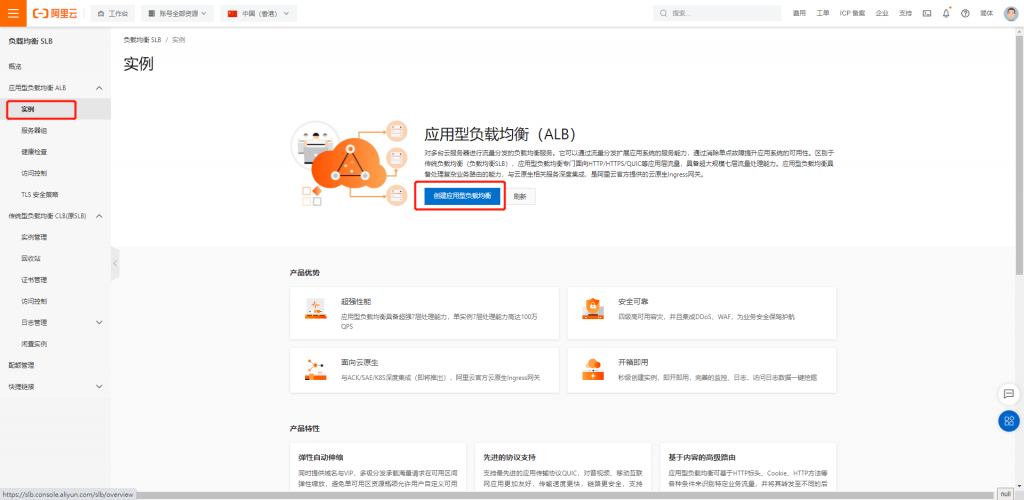
Task: Click the 负载均衡 SLB breadcrumb link
Action: 142,40
